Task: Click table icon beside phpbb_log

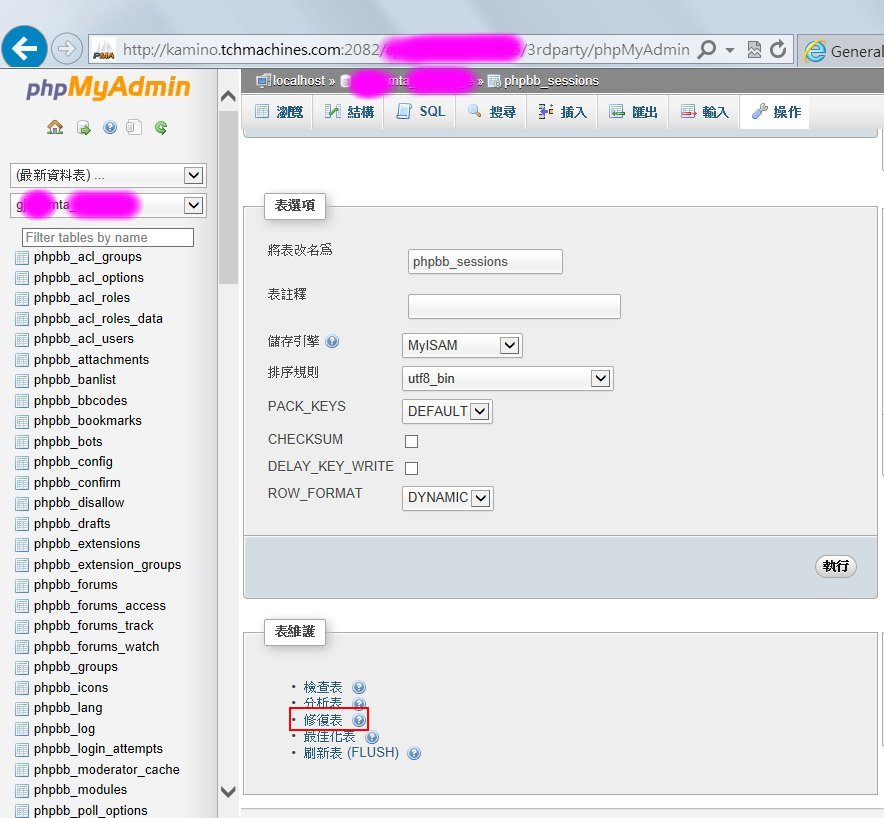Action: [22, 729]
